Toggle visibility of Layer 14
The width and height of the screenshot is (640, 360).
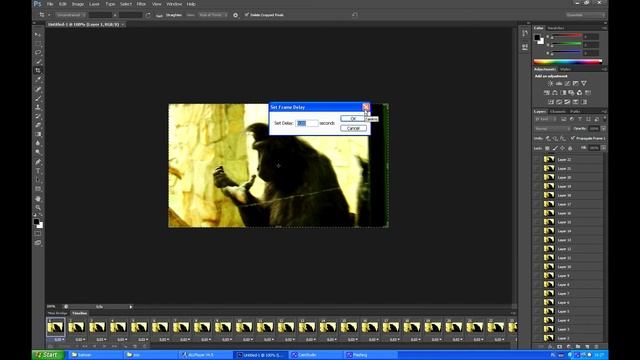tap(538, 231)
